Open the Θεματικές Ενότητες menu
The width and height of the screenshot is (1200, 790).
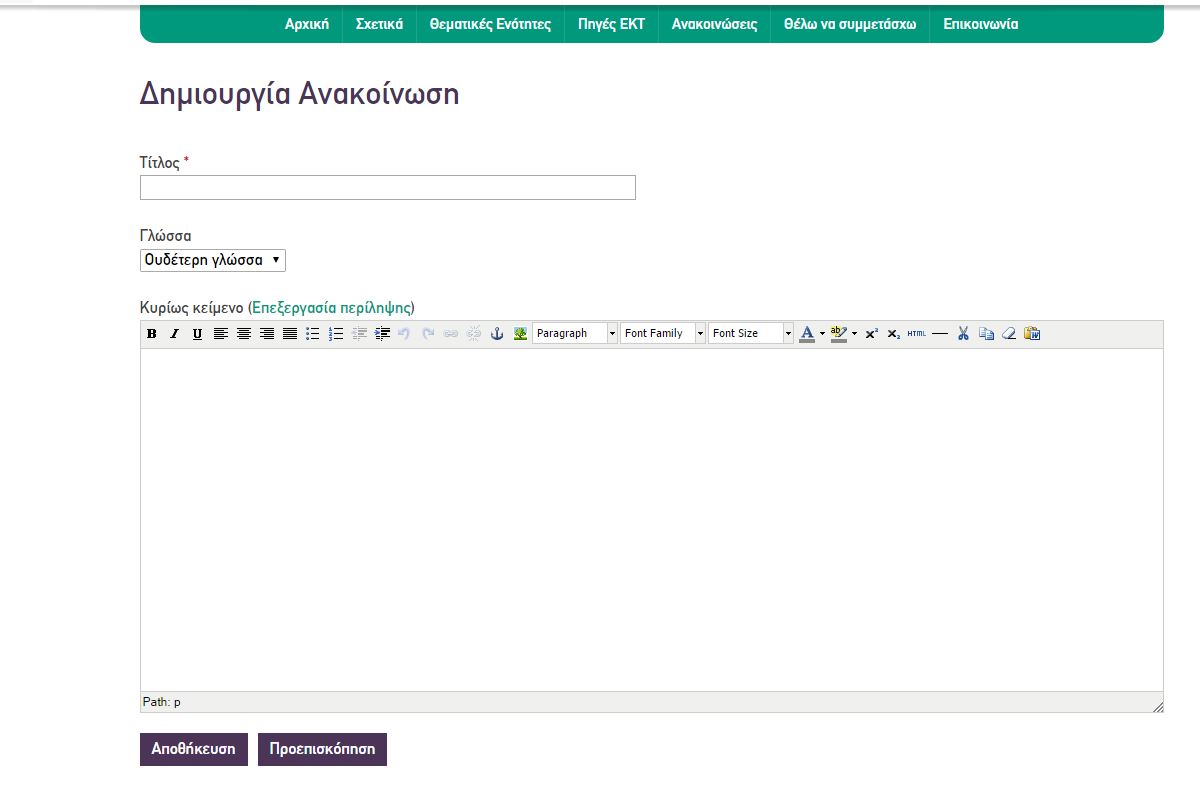tap(490, 25)
